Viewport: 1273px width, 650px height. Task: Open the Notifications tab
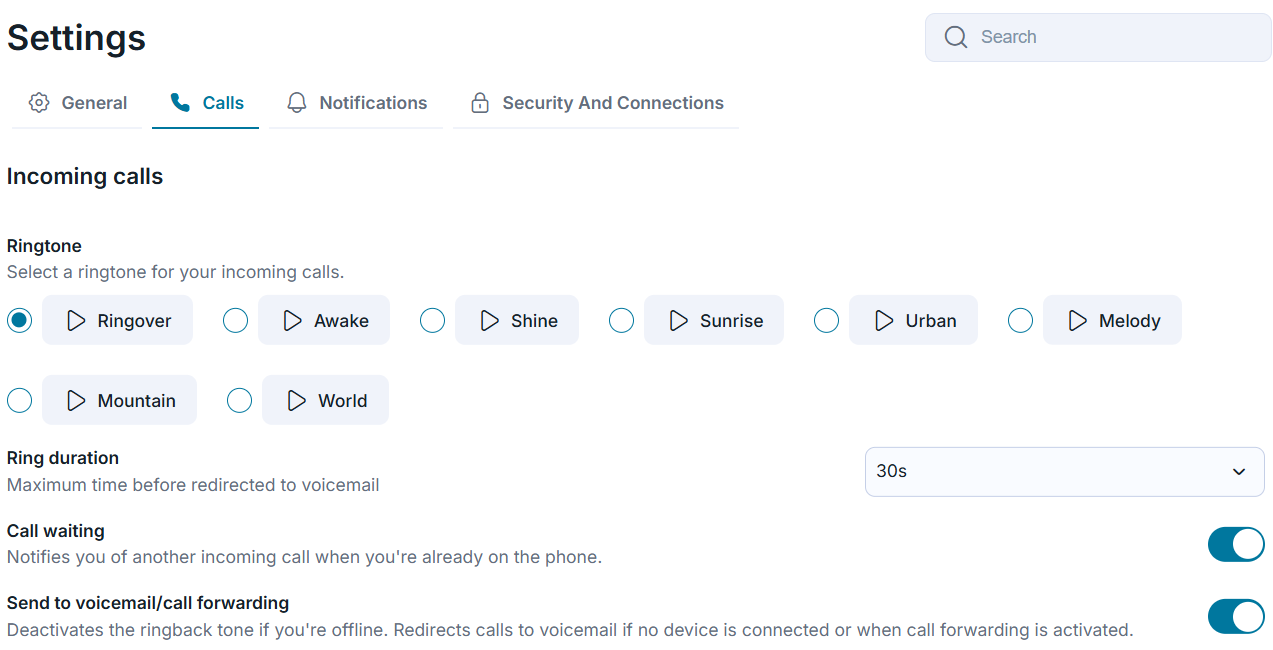click(x=356, y=103)
